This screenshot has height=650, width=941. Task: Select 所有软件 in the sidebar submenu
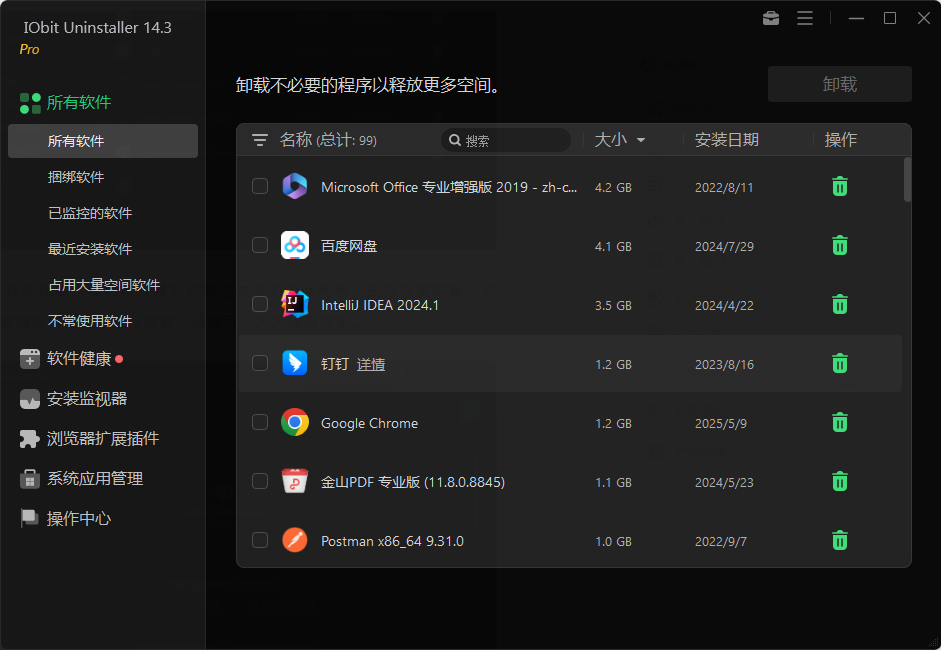coord(103,141)
